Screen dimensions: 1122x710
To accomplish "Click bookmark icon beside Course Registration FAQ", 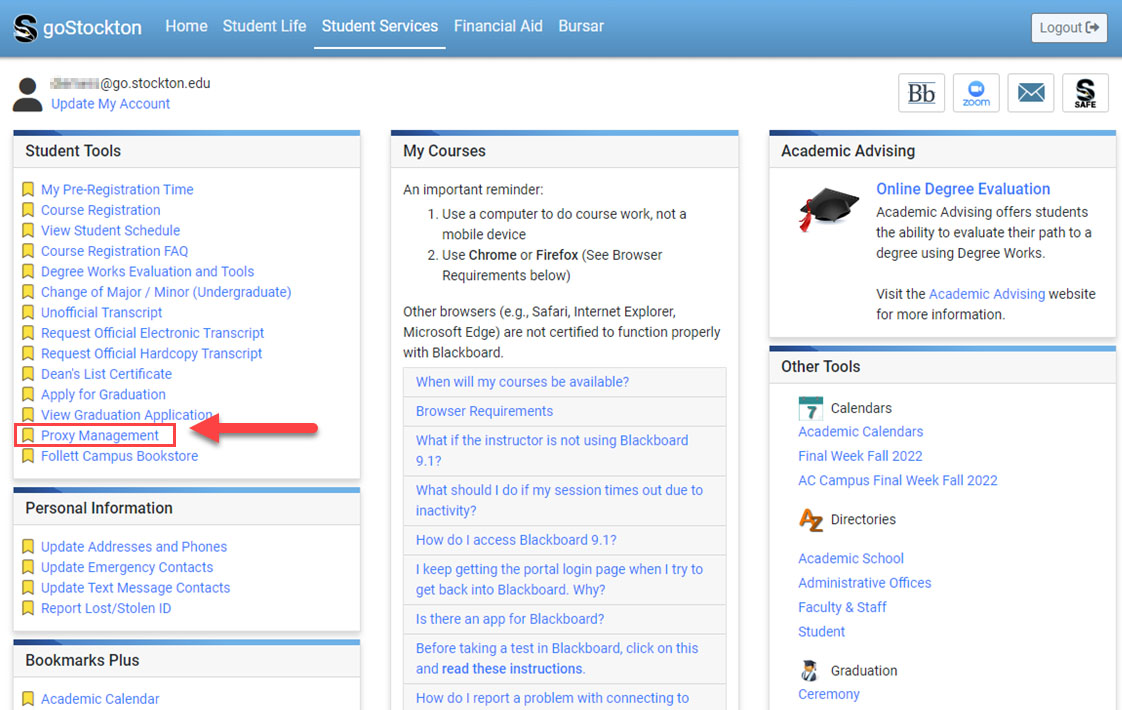I will pos(28,251).
